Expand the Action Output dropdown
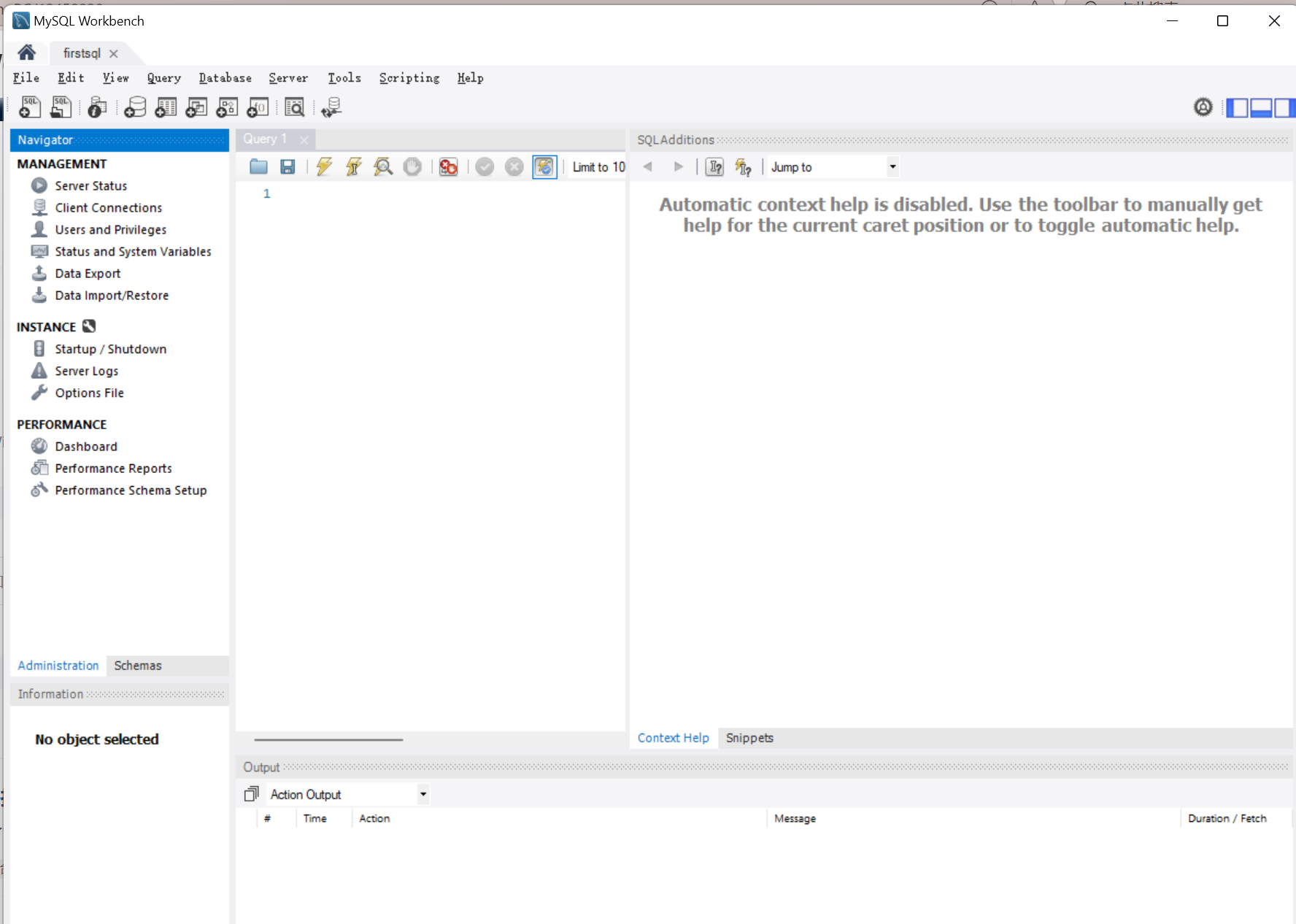 [423, 794]
